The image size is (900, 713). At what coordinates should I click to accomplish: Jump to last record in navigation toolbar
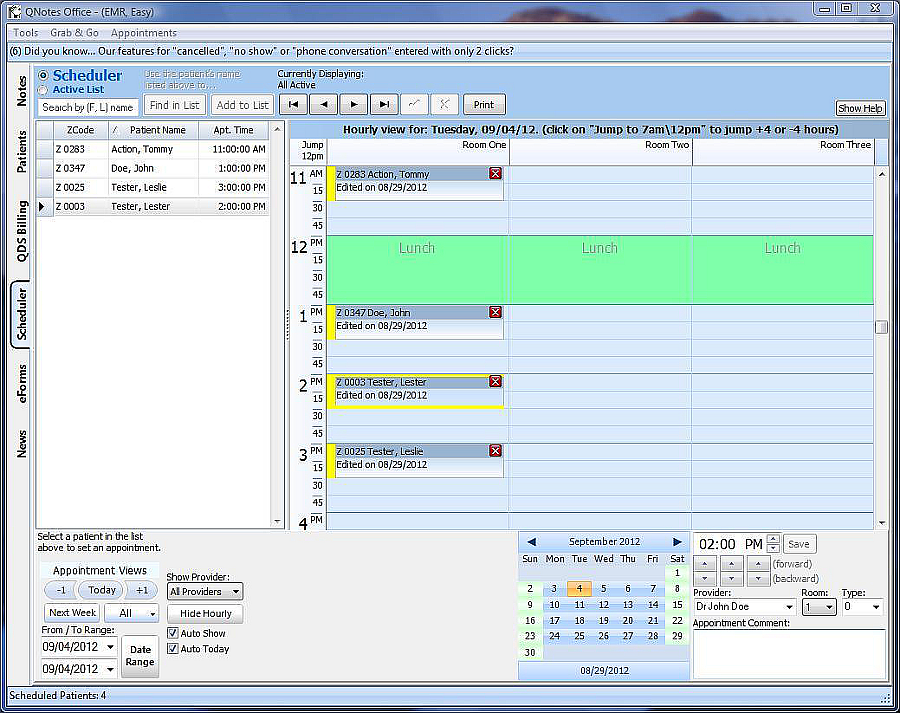384,104
